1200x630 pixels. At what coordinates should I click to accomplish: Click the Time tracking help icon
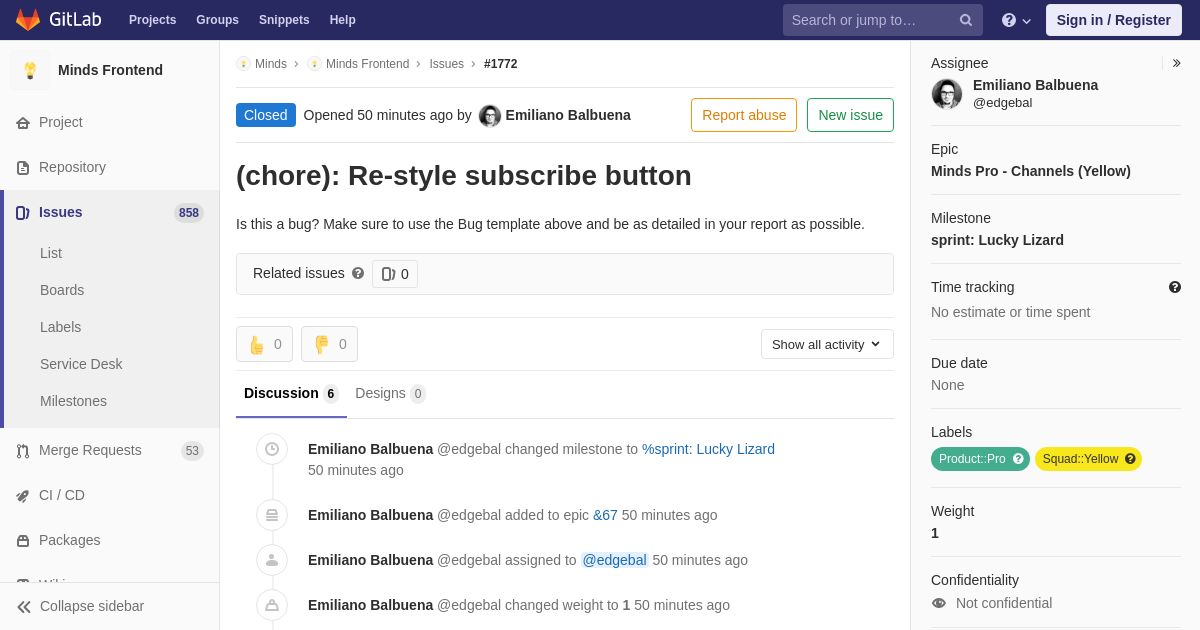click(1175, 287)
